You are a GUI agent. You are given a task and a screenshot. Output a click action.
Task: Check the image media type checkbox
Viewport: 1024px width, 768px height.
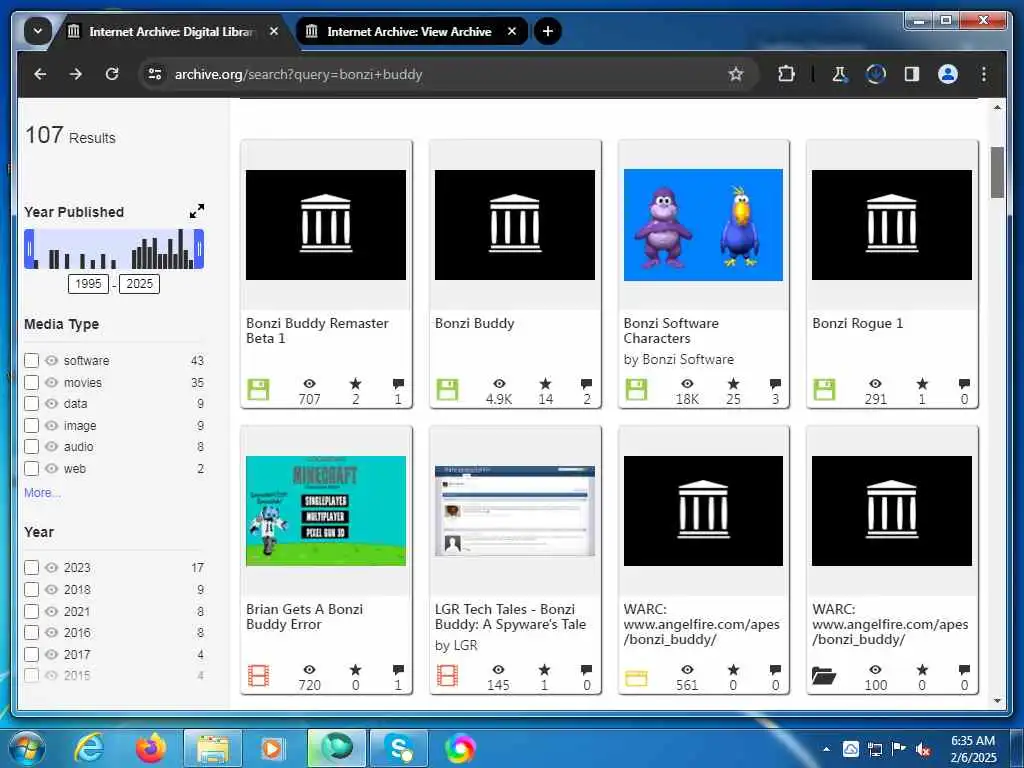coord(31,425)
